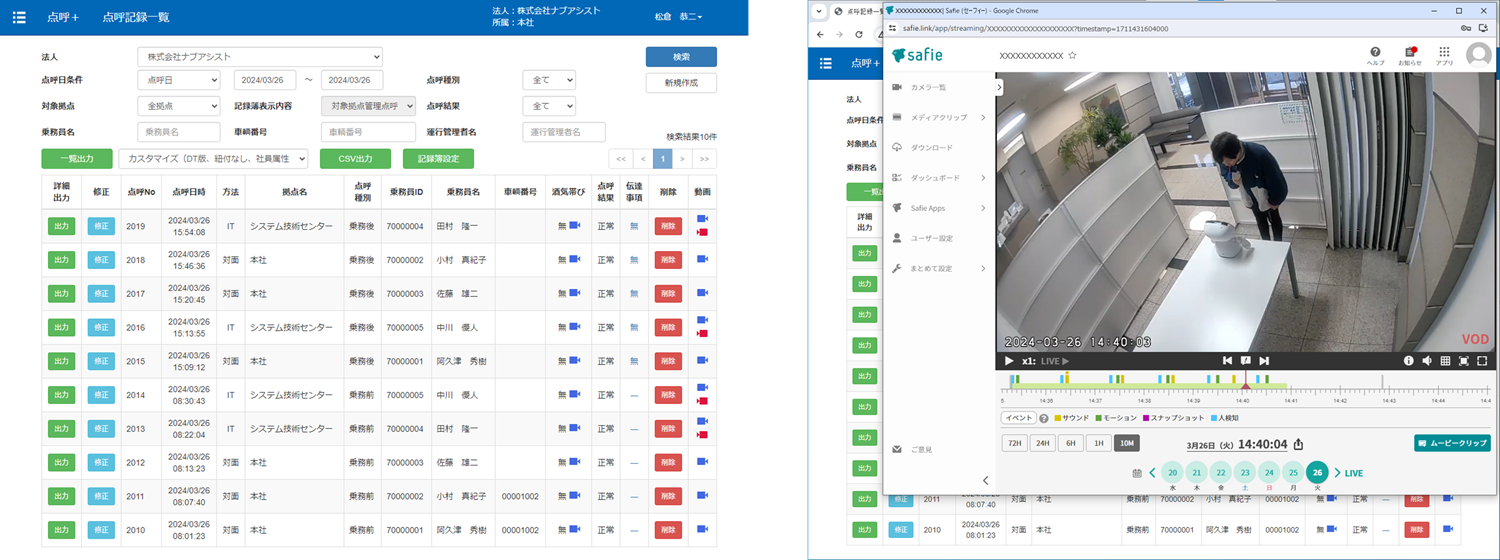Open the 全拠点 target base dropdown
This screenshot has width=1500, height=560.
(179, 106)
